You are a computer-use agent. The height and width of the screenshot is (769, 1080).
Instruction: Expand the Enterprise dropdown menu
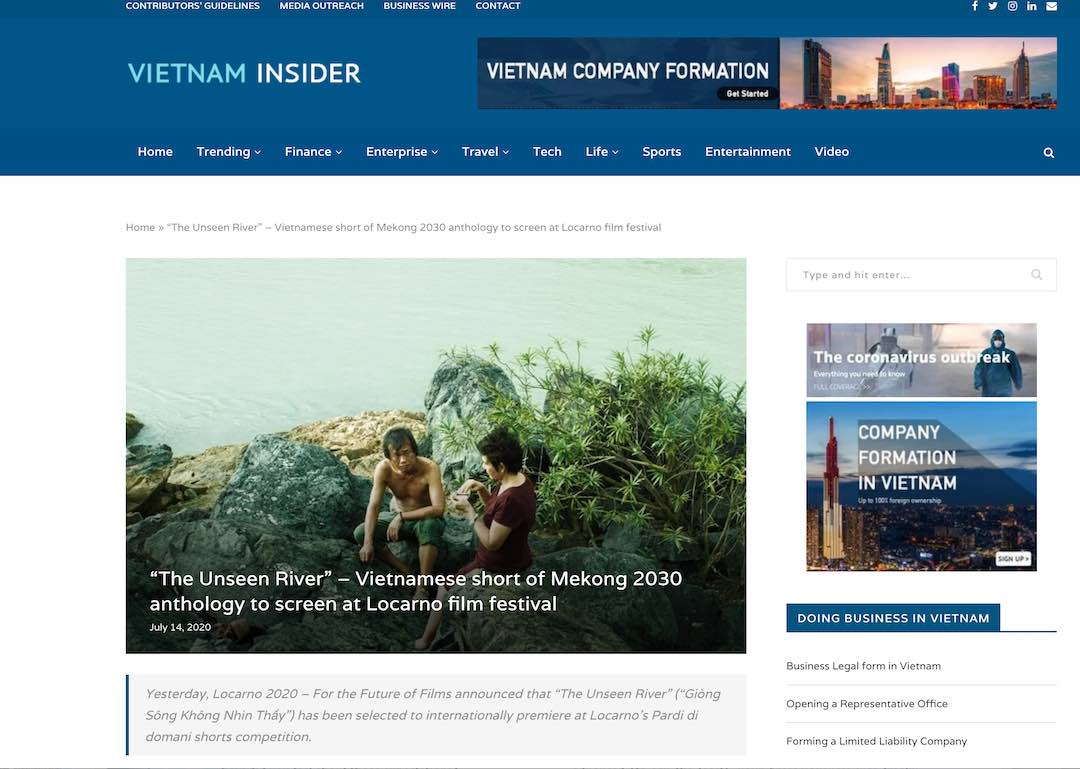click(x=402, y=152)
